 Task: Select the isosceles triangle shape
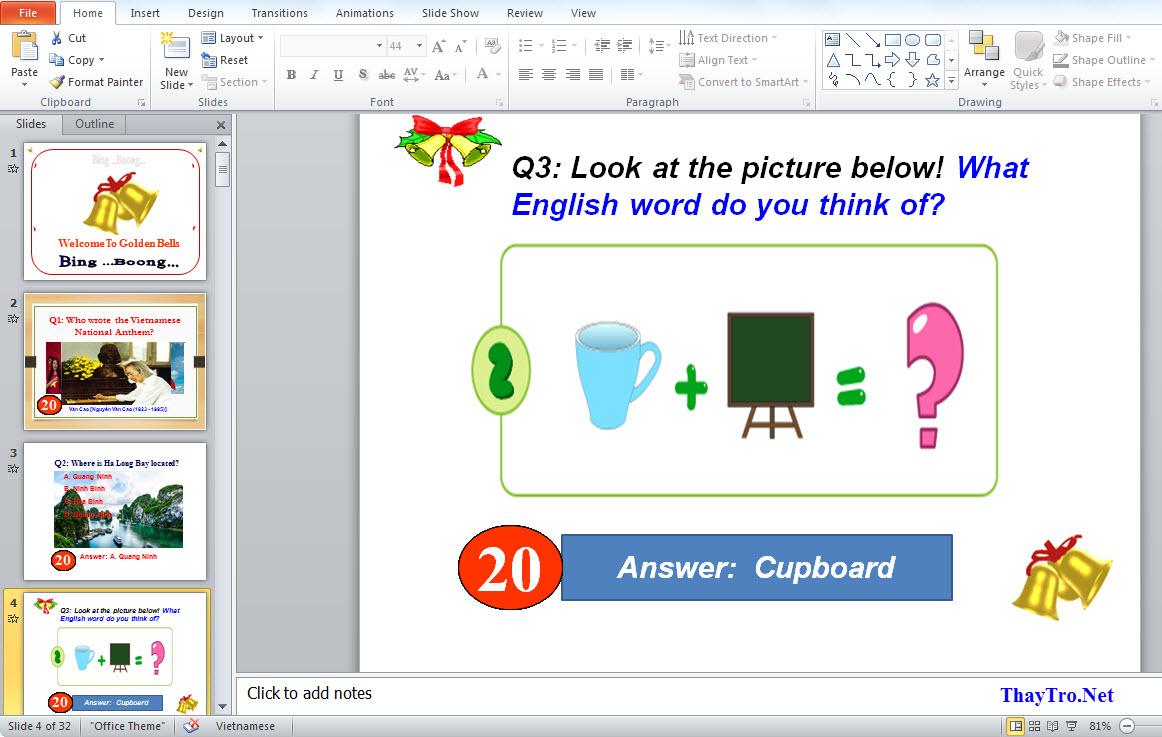pos(832,60)
